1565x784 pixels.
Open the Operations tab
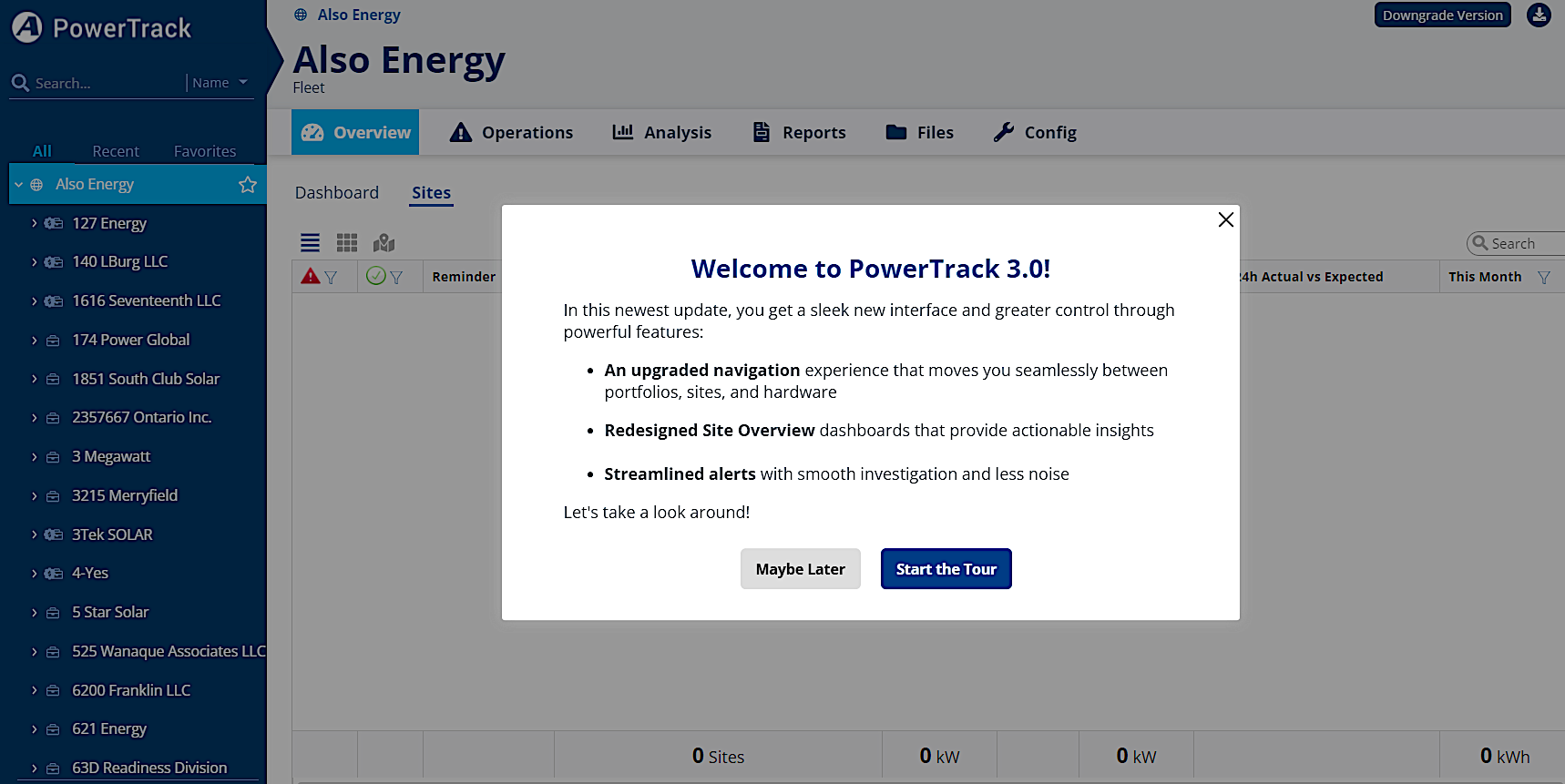[x=511, y=132]
